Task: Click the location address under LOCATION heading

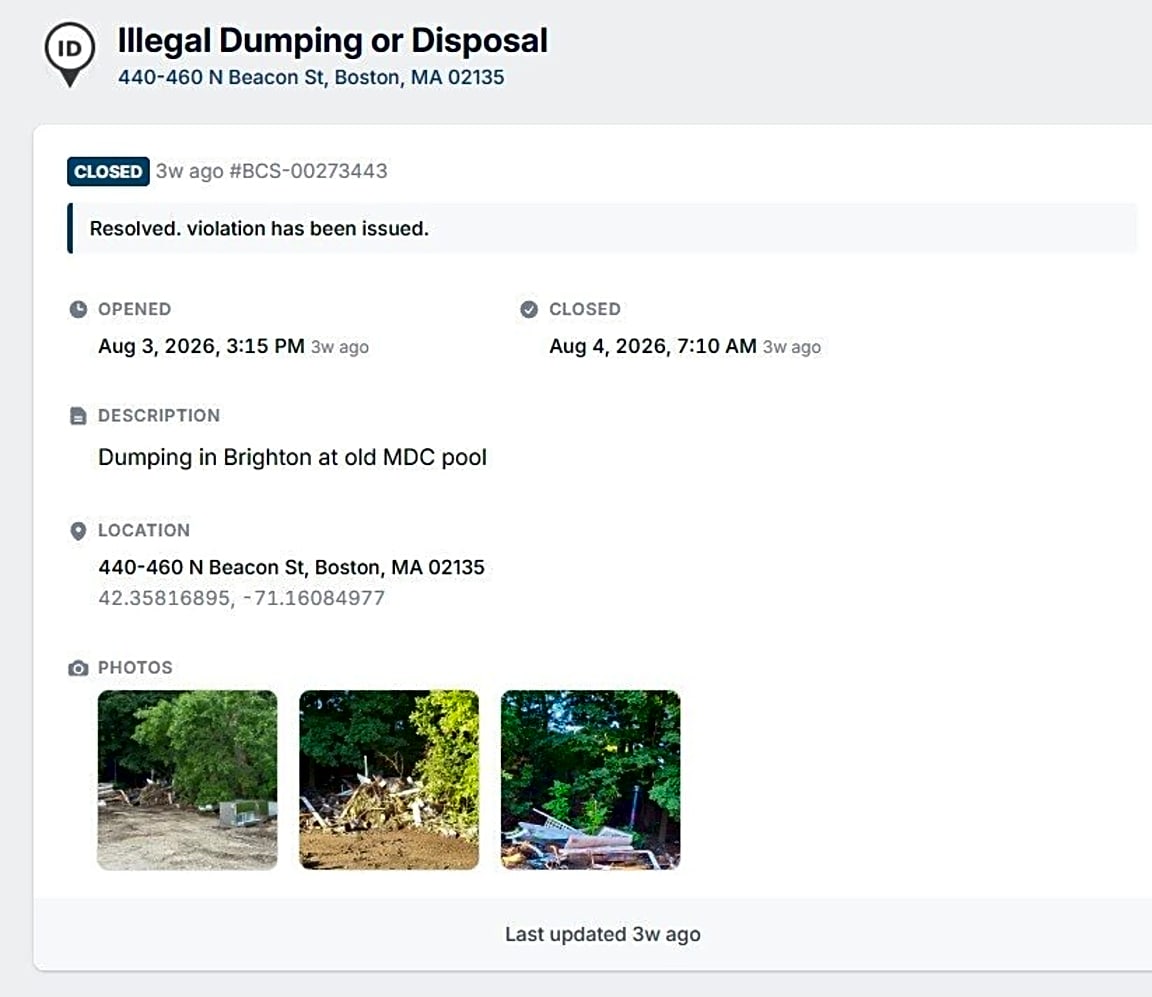Action: click(x=292, y=567)
